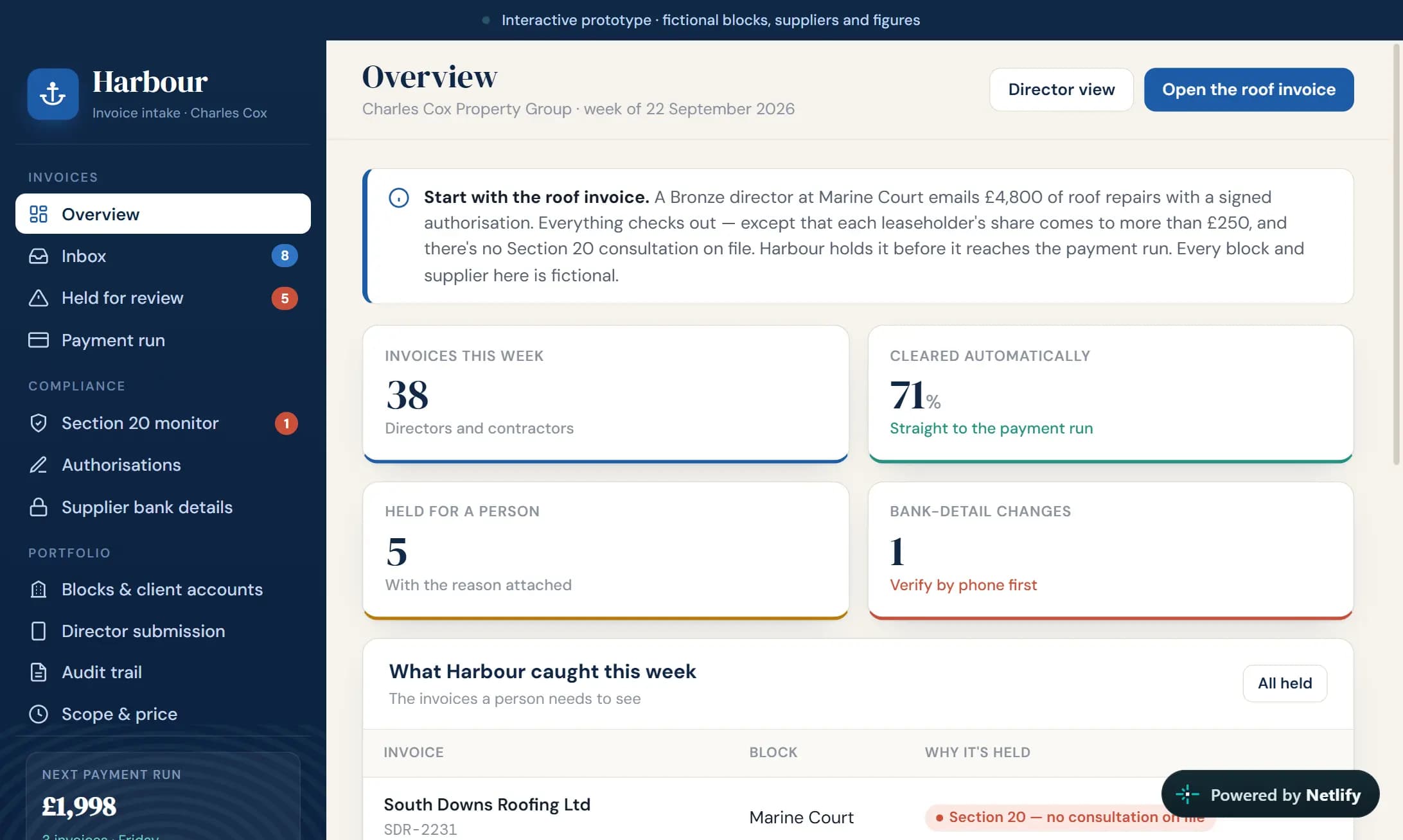Open the Invoices this week card
1403x840 pixels.
[x=606, y=394]
